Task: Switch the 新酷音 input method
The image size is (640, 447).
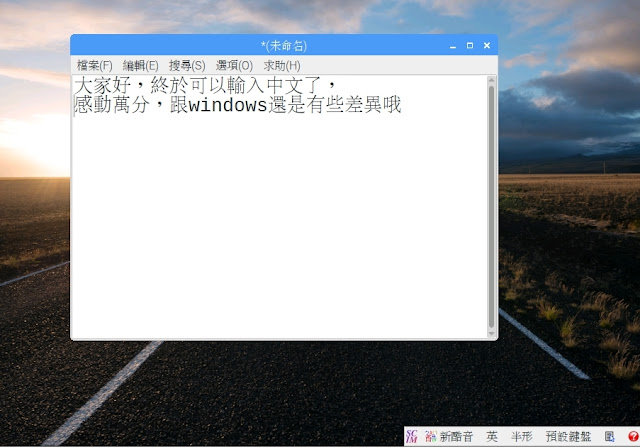Action: (449, 437)
